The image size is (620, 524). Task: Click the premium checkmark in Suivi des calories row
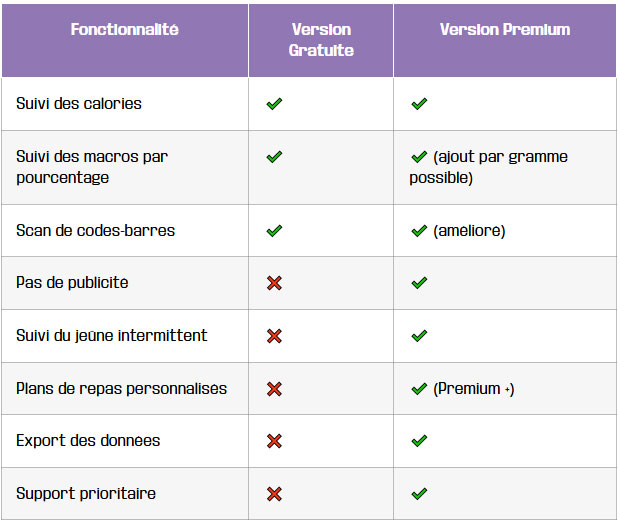[419, 104]
